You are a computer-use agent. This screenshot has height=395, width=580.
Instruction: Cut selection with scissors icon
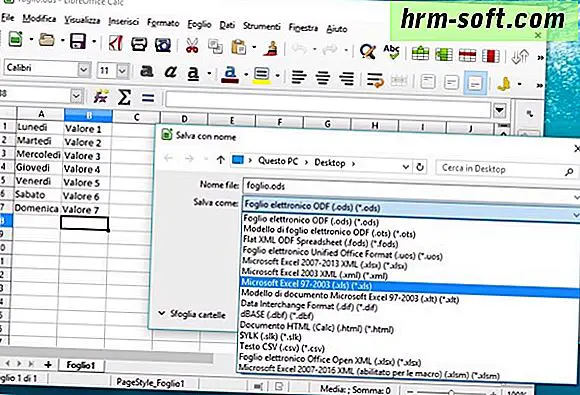point(192,46)
